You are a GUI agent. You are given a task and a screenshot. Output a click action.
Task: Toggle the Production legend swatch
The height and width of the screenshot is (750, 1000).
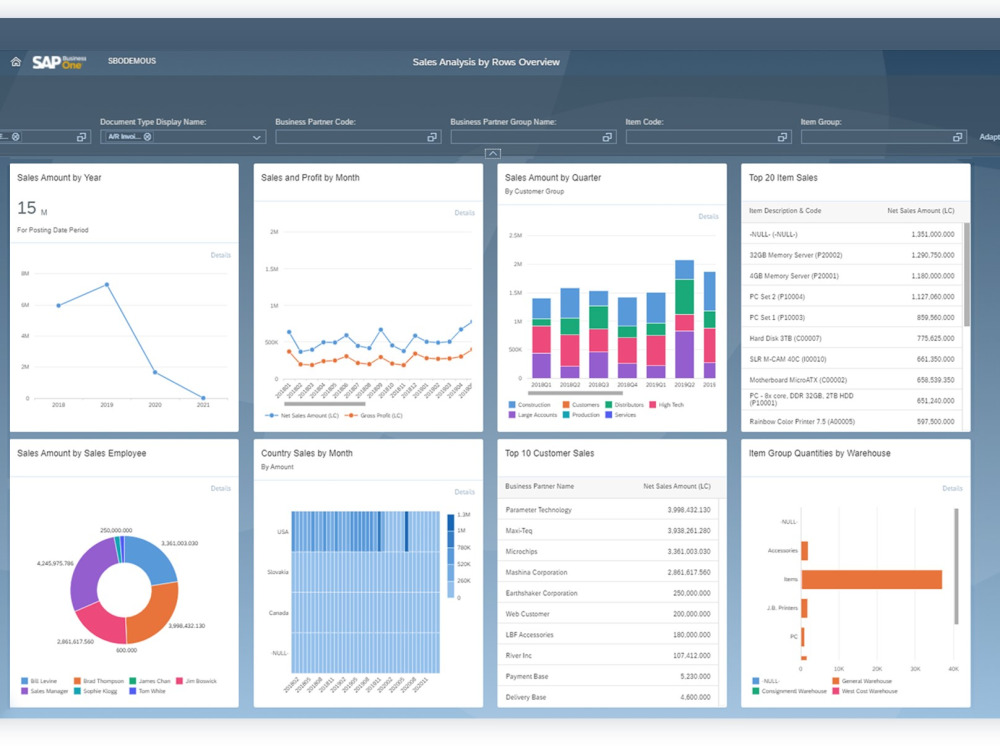point(566,415)
